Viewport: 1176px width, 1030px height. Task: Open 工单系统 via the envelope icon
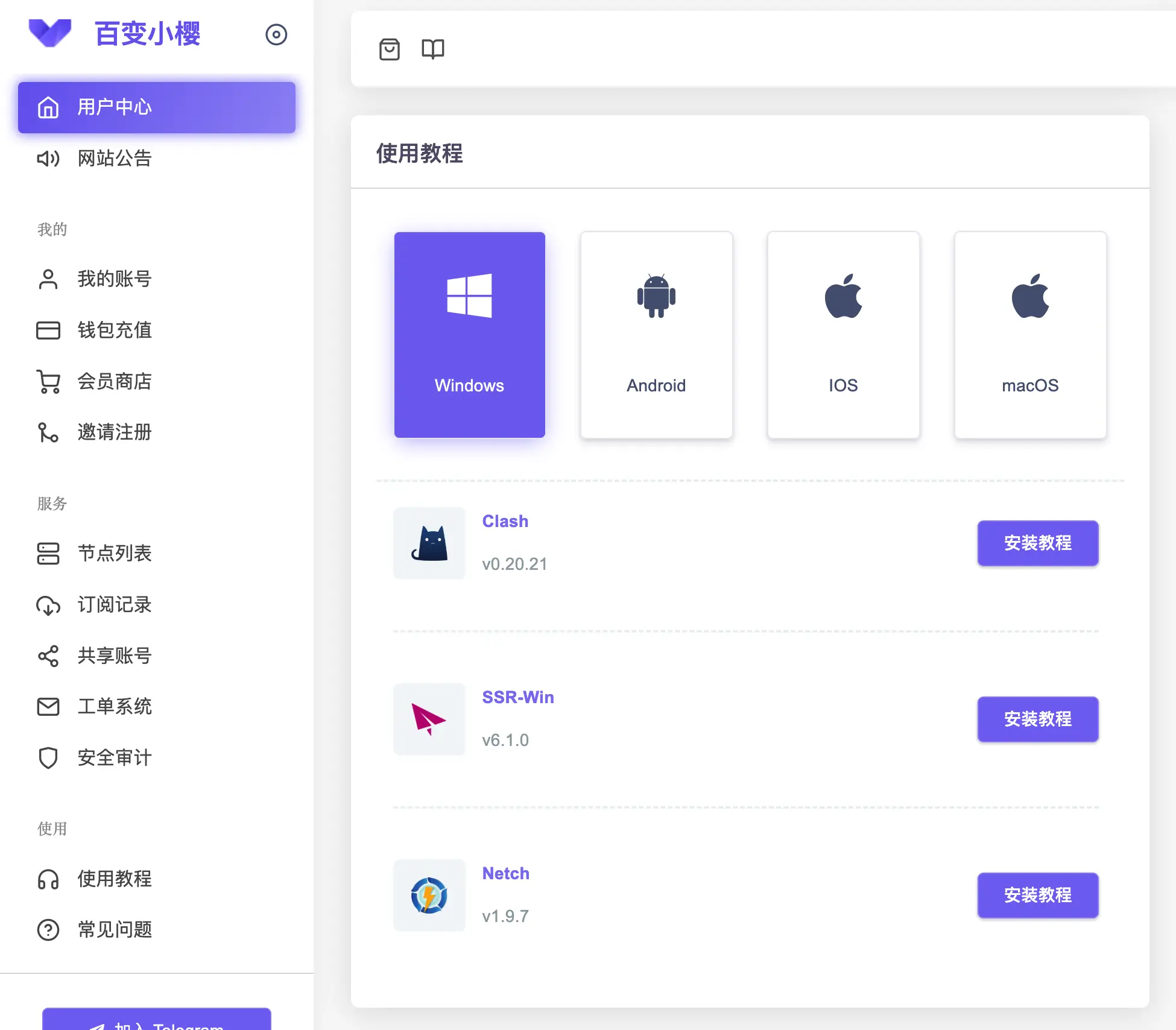48,707
